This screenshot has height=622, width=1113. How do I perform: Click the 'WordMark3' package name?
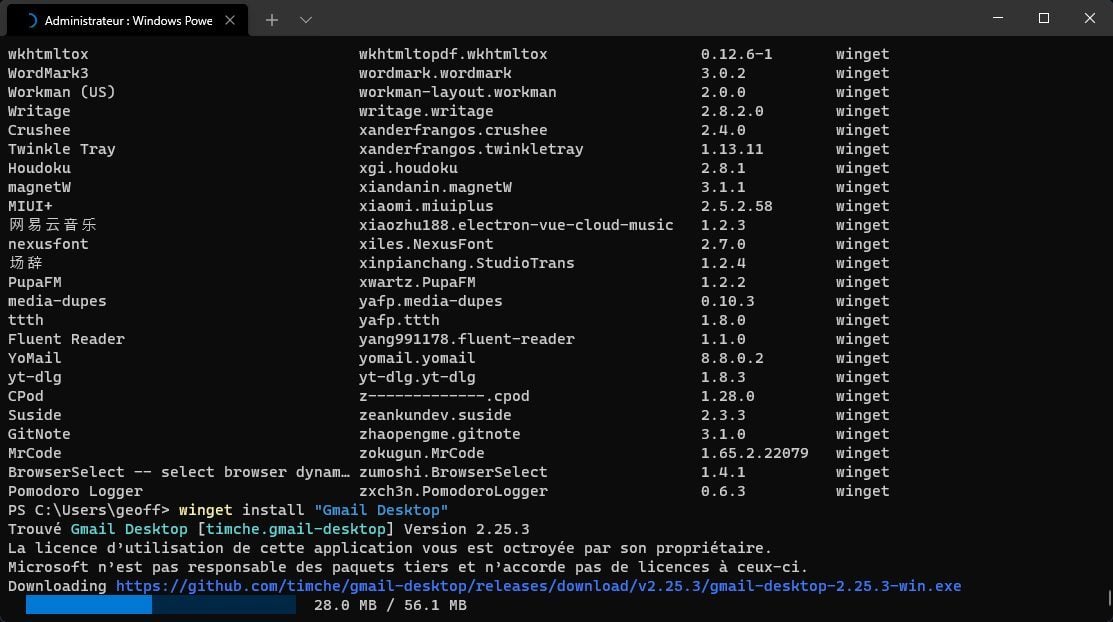[48, 73]
